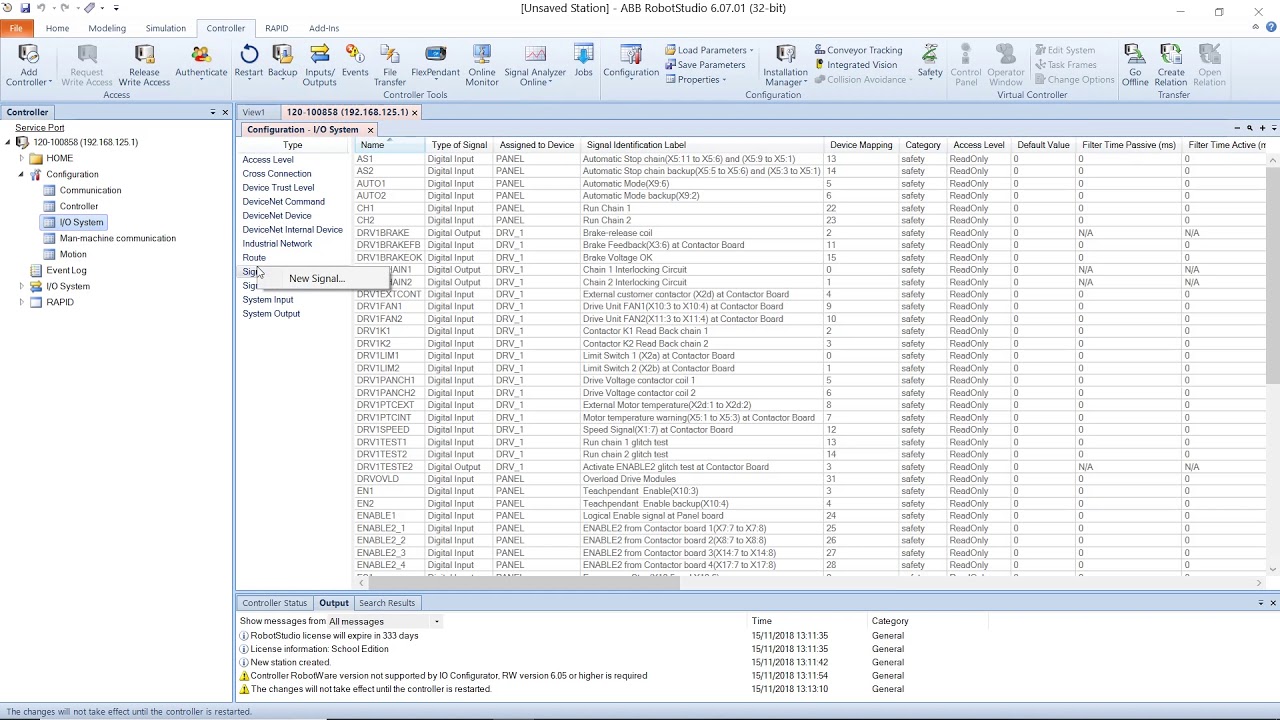Click Integrated Vision option
The width and height of the screenshot is (1280, 720).
tap(855, 65)
